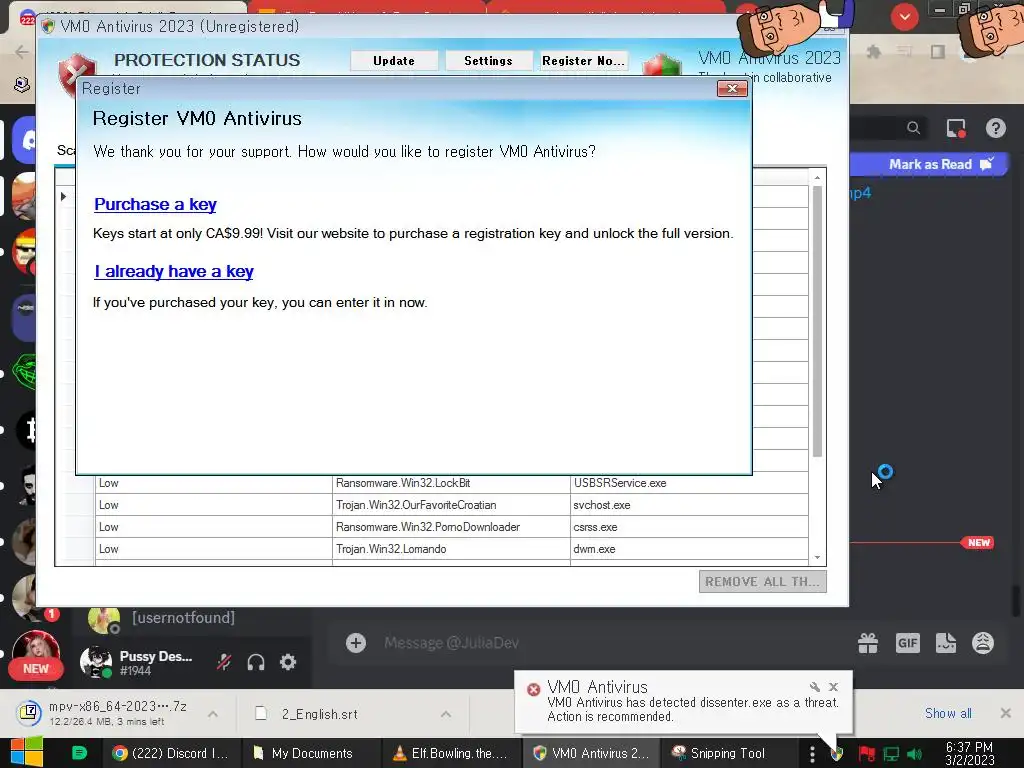Switch to the (222) Discord Chrome taskbar item
The width and height of the screenshot is (1024, 768).
170,753
